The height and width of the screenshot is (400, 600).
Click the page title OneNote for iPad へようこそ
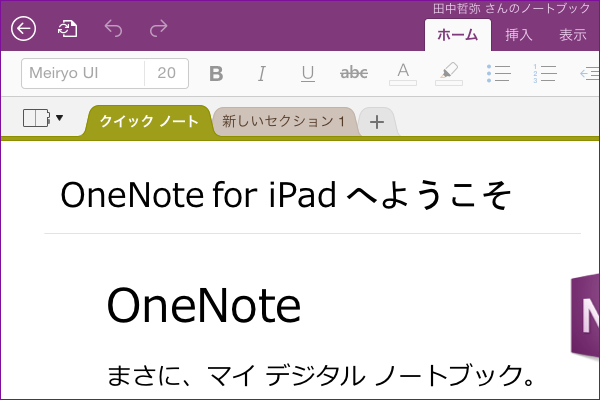(x=286, y=195)
